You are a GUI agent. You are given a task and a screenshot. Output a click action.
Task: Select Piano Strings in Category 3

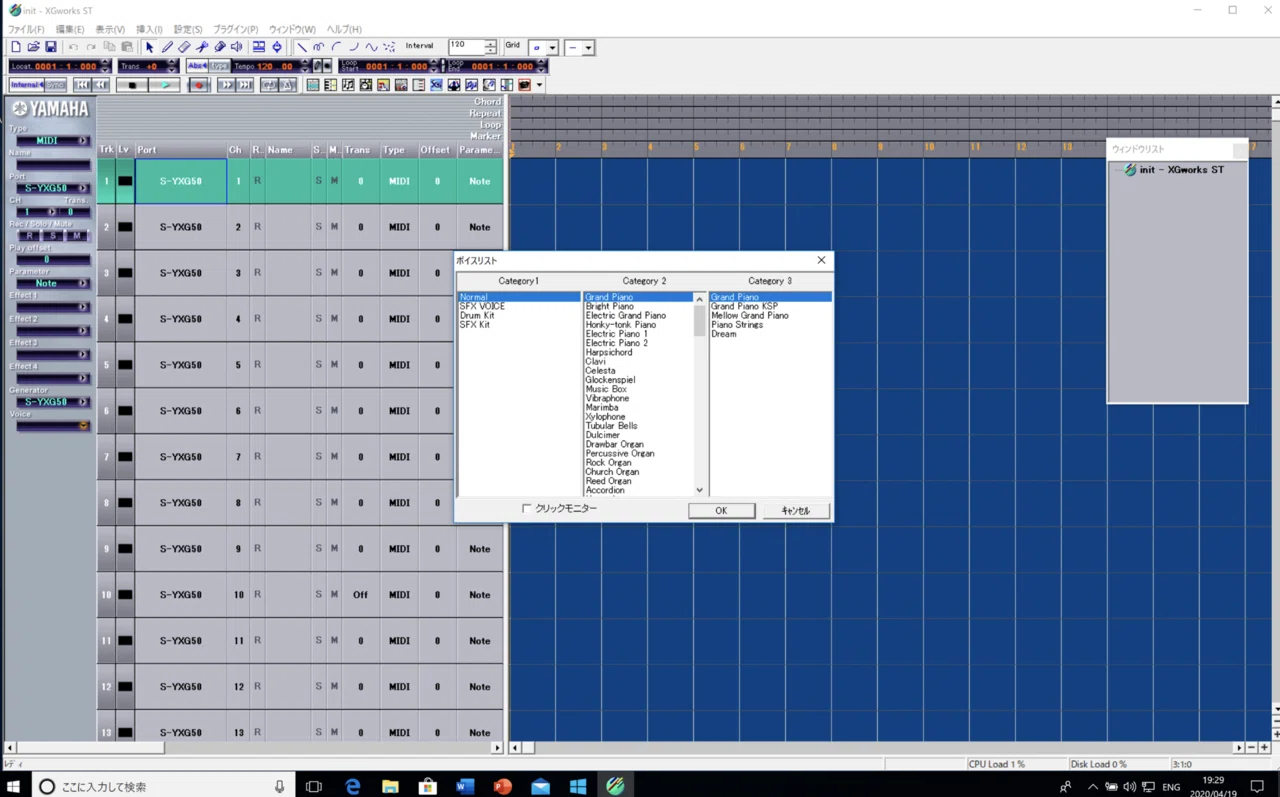point(737,325)
